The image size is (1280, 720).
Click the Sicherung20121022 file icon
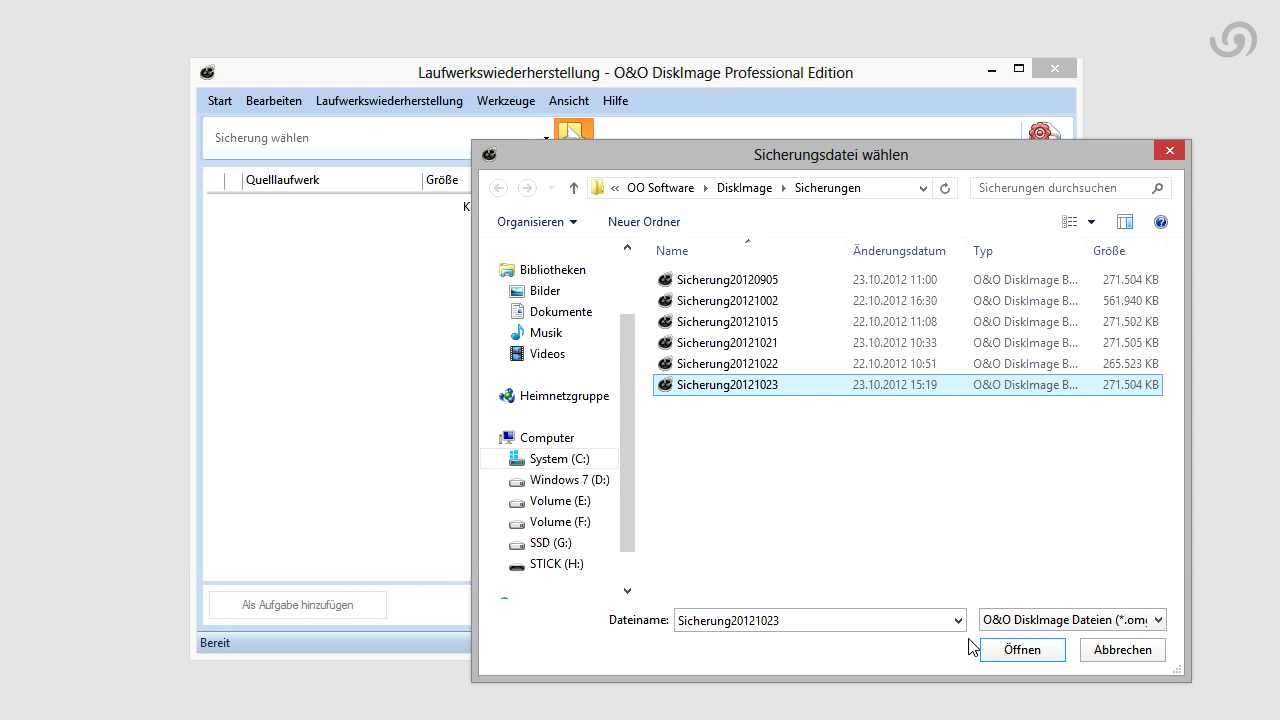coord(665,364)
